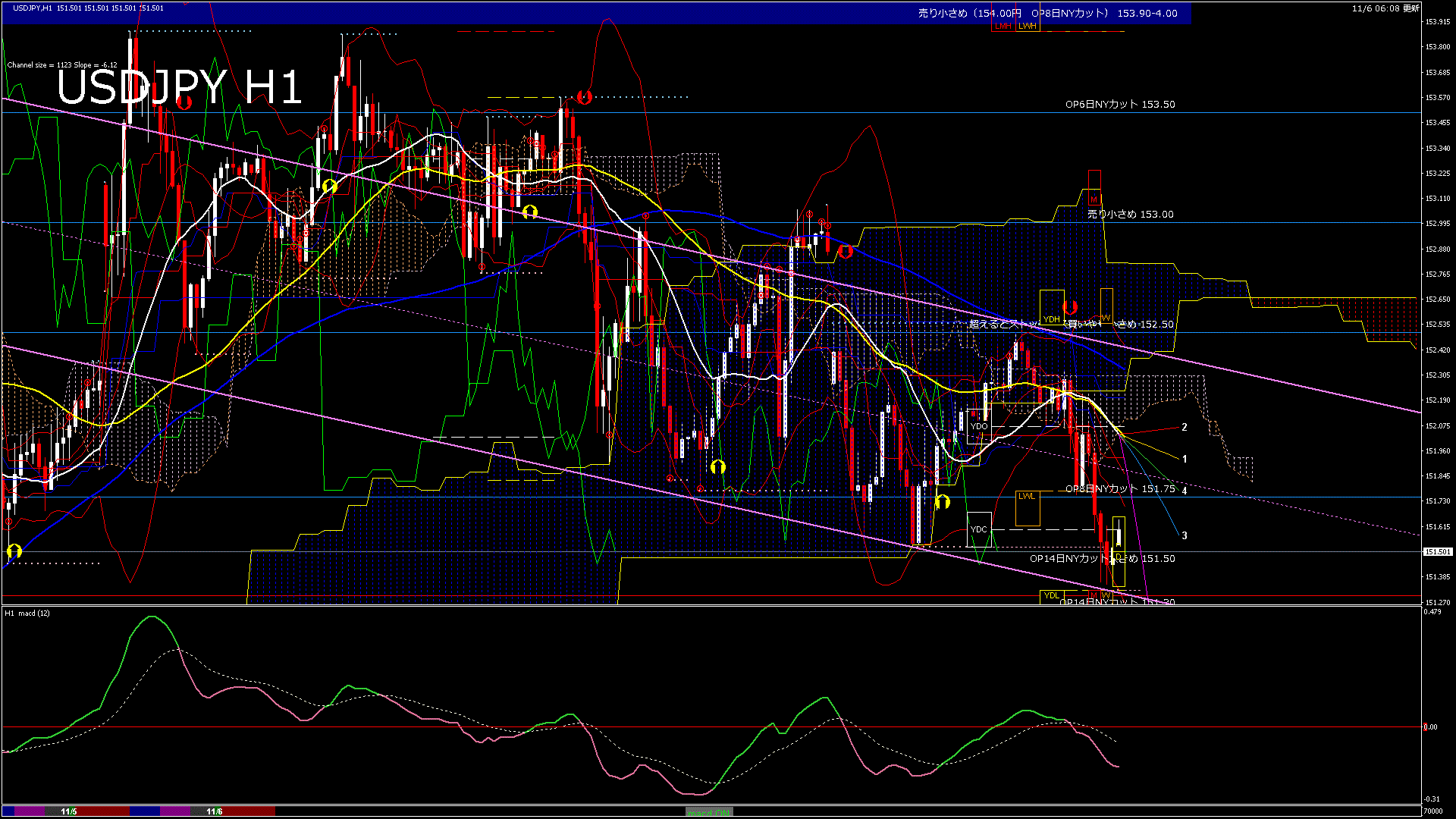Screen dimensions: 1456x819
Task: Click the YDC label box
Action: click(x=979, y=529)
